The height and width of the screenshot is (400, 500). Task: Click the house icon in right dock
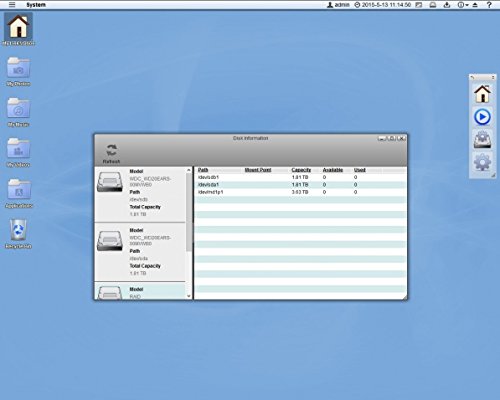tap(482, 94)
